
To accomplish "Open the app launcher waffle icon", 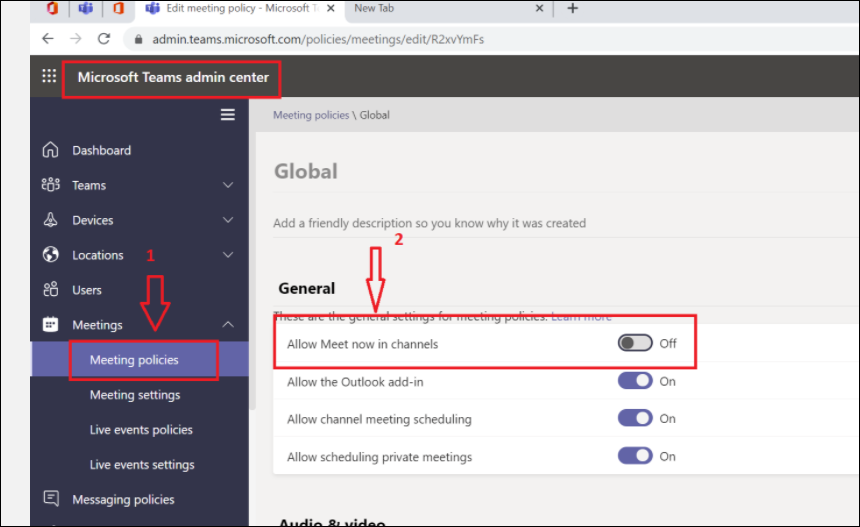I will tap(49, 76).
